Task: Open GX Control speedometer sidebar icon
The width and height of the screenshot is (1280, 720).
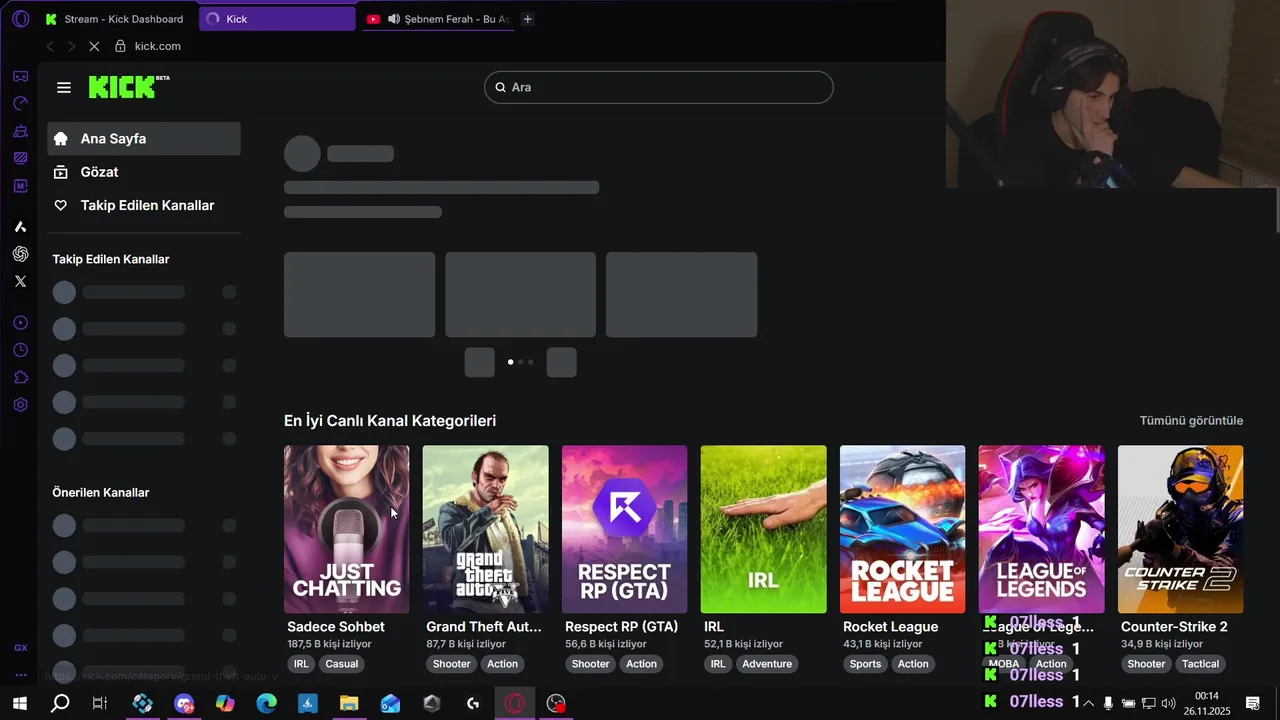Action: pyautogui.click(x=20, y=103)
